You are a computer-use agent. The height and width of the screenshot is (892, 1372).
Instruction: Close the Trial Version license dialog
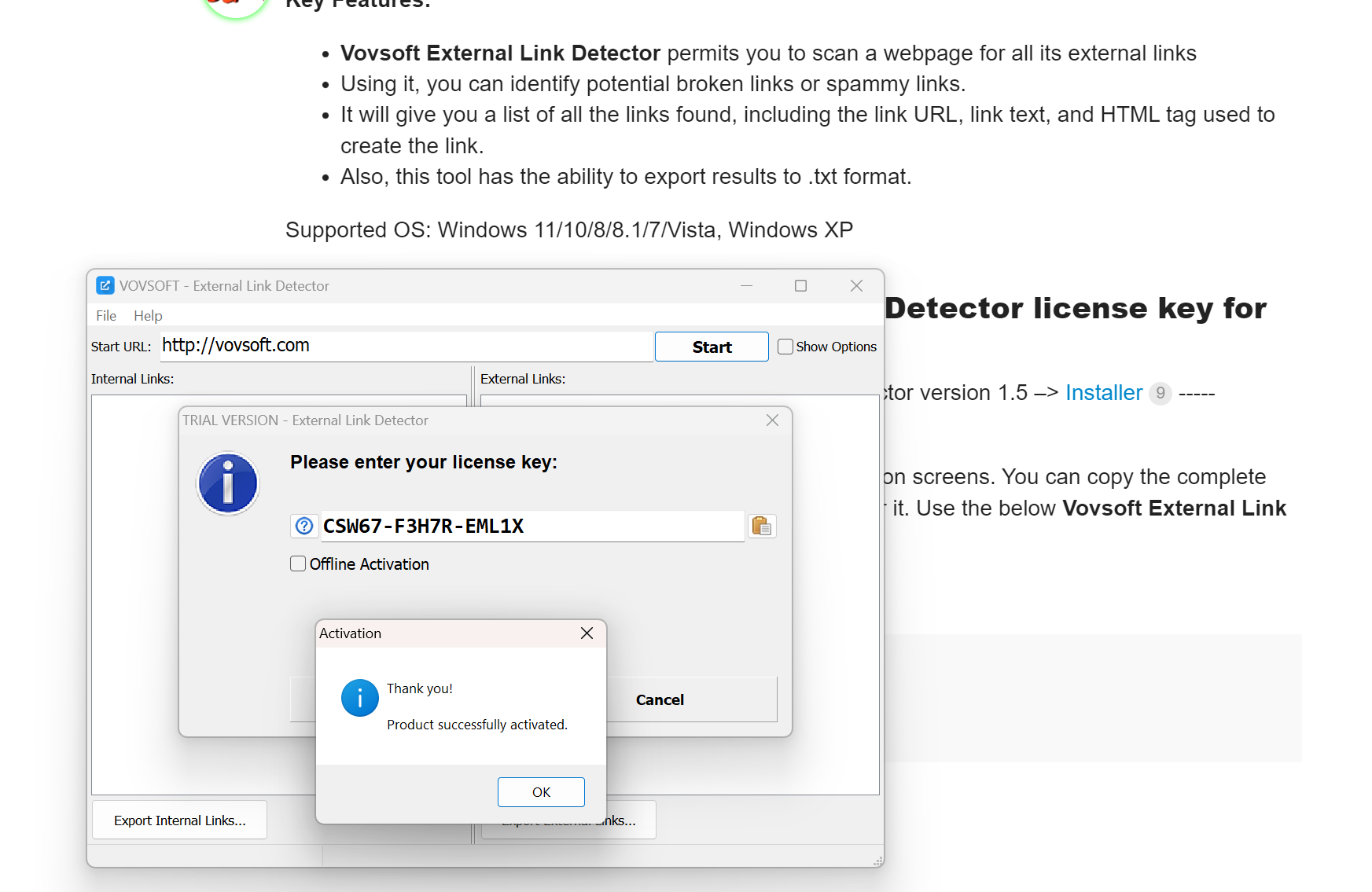pos(772,420)
